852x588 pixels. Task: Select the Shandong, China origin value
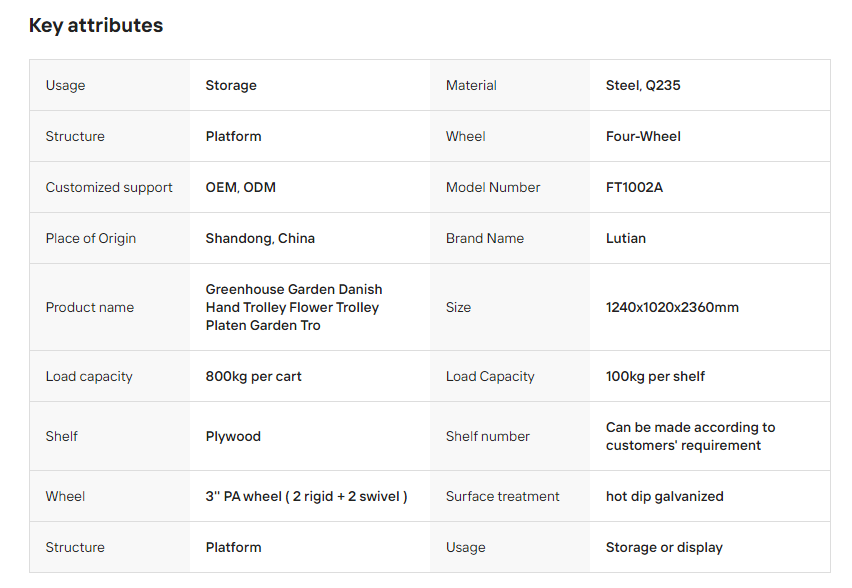coord(260,239)
